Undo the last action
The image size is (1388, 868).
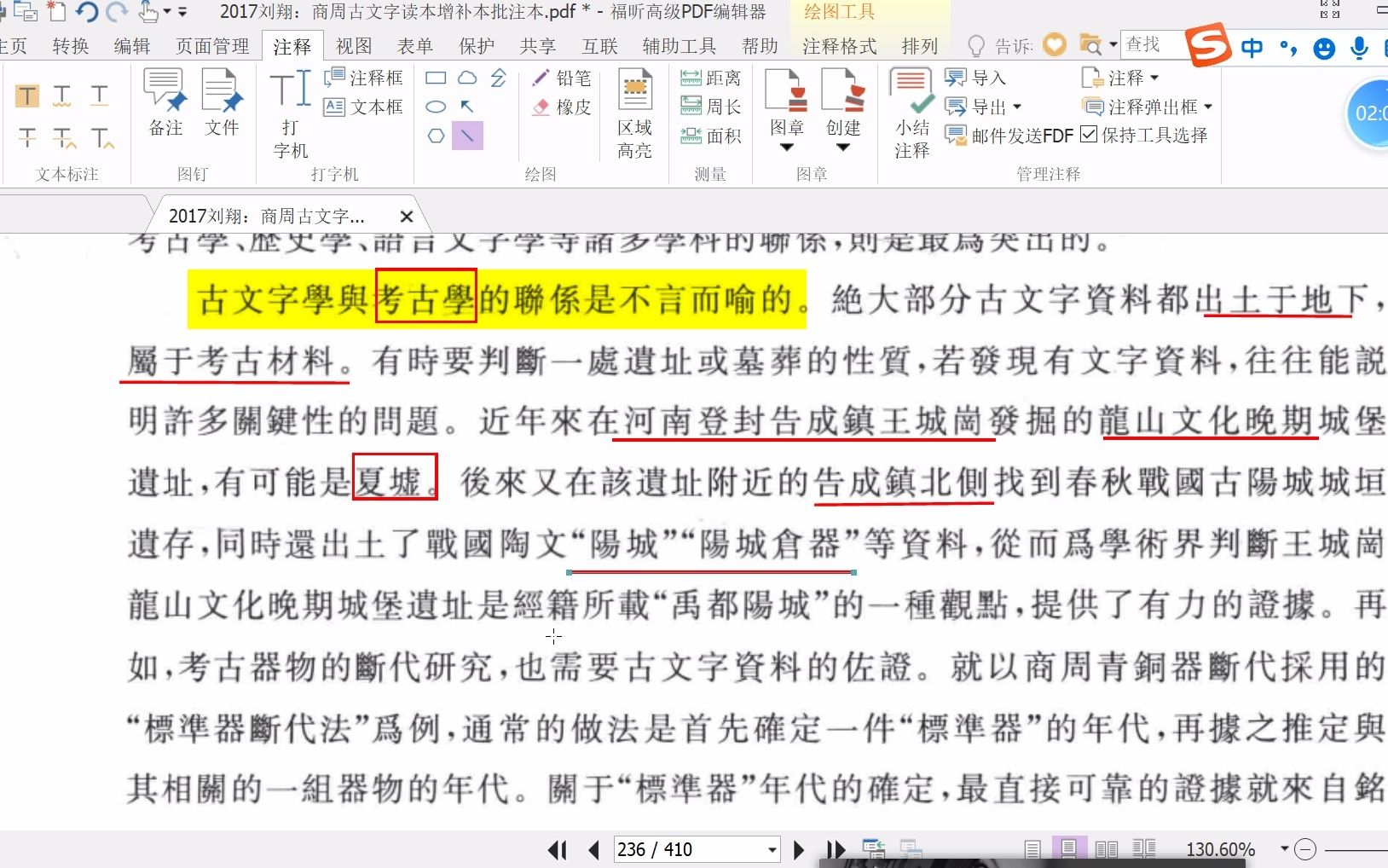click(87, 12)
